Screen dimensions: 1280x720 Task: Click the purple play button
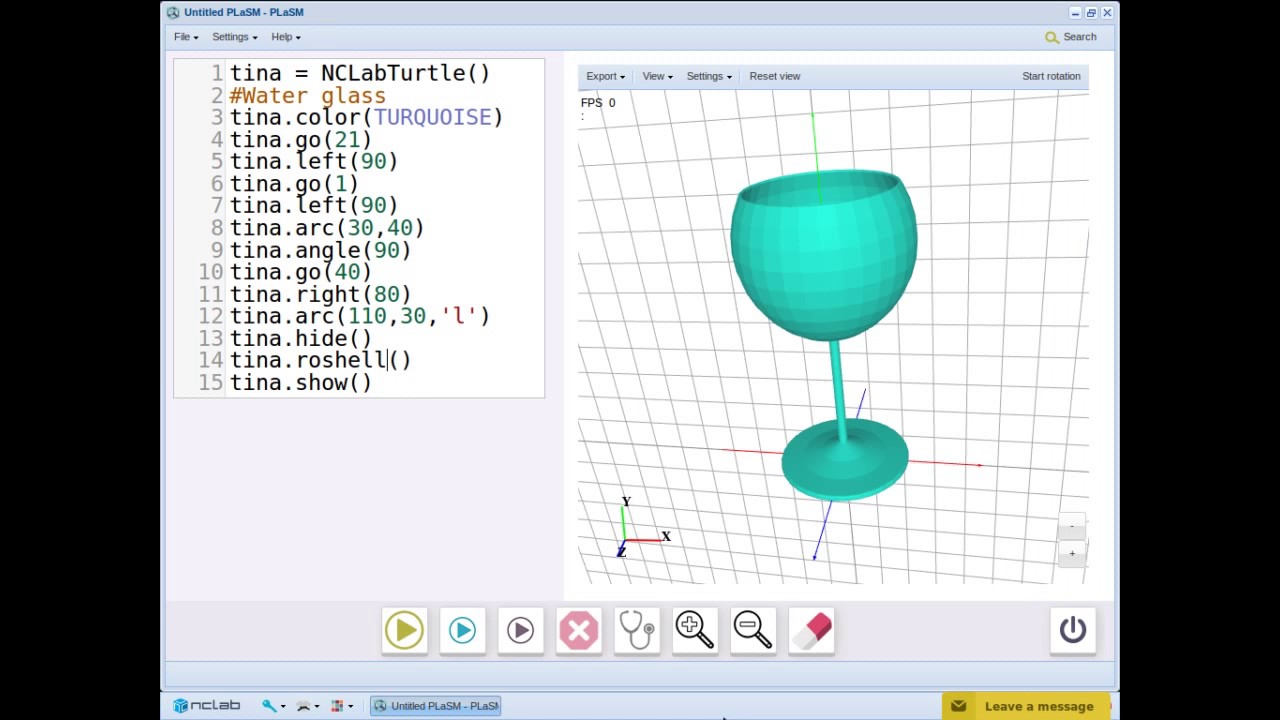click(520, 630)
